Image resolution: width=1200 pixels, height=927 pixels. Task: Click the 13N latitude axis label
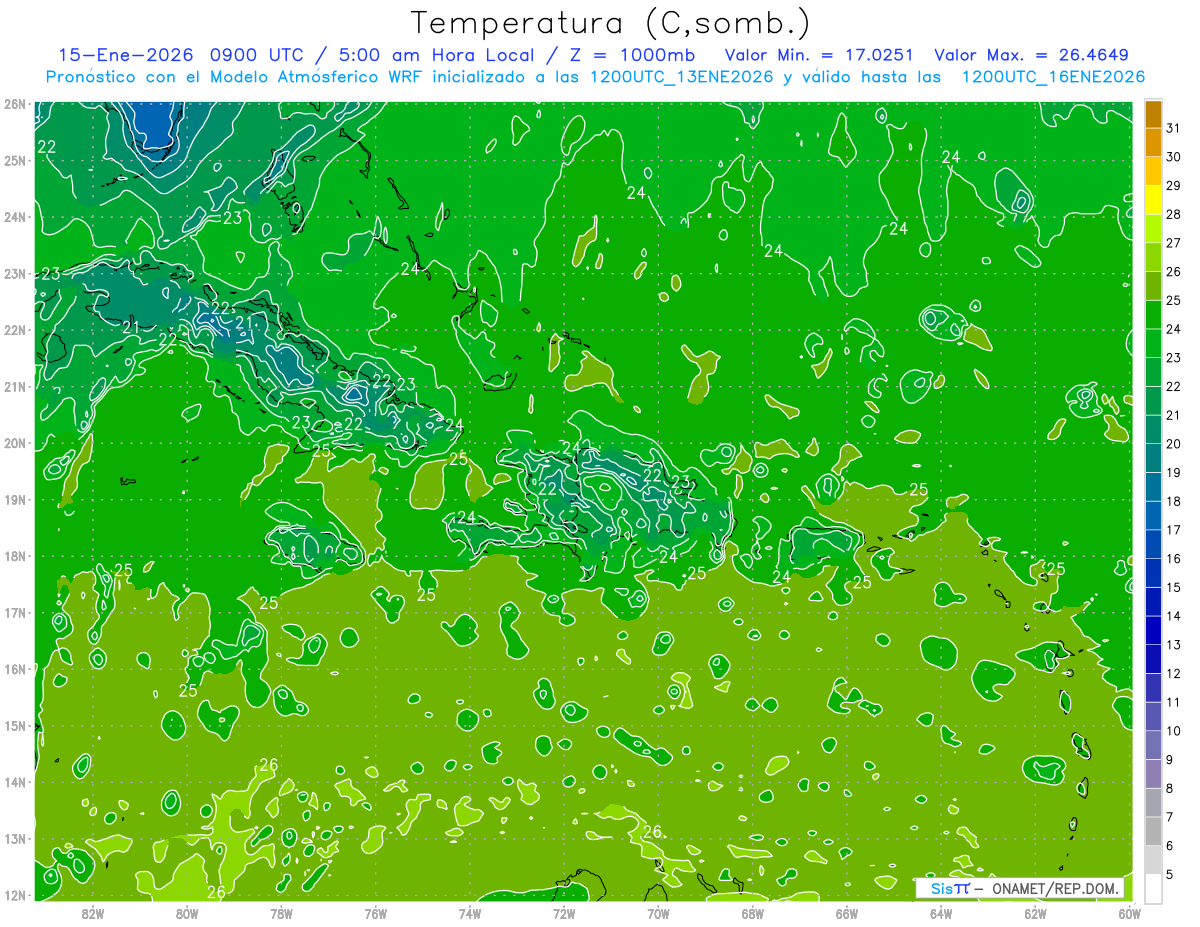pos(15,838)
